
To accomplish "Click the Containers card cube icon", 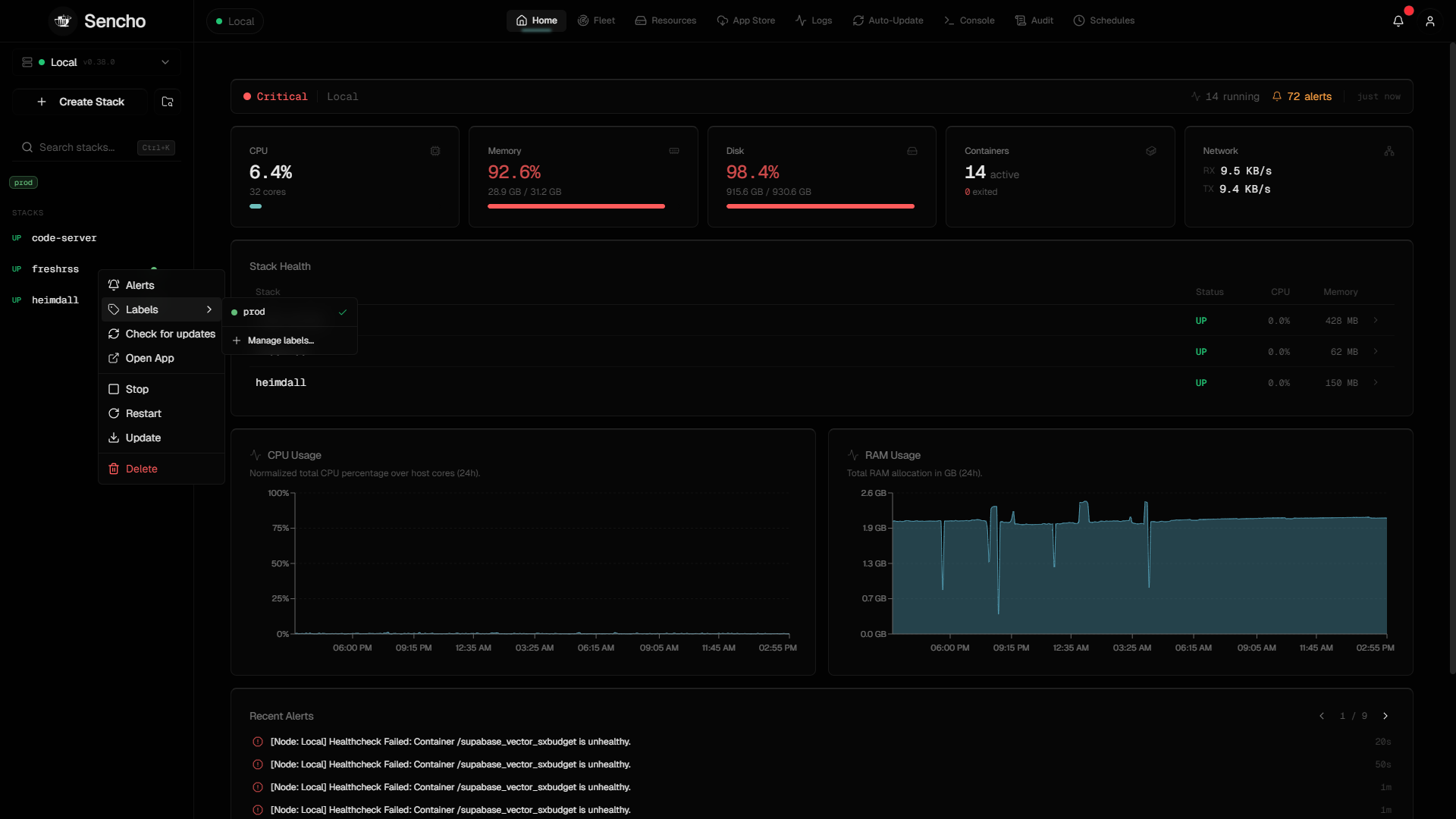I will (1151, 151).
